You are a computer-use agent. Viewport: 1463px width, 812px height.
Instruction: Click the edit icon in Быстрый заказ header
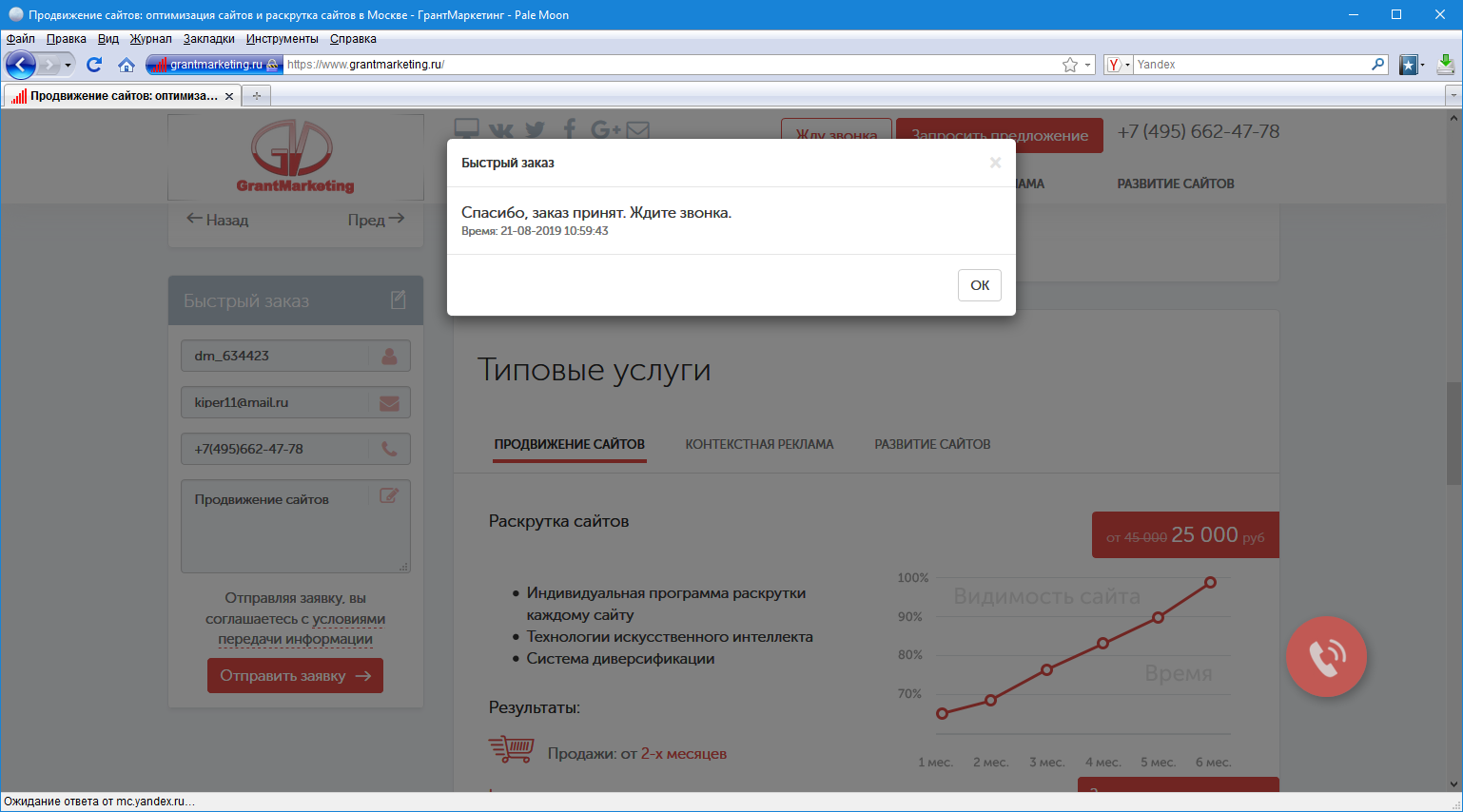pos(398,300)
